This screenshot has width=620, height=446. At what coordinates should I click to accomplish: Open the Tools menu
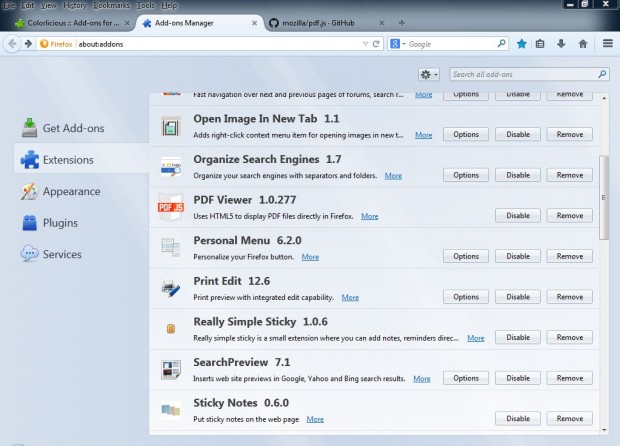(146, 6)
